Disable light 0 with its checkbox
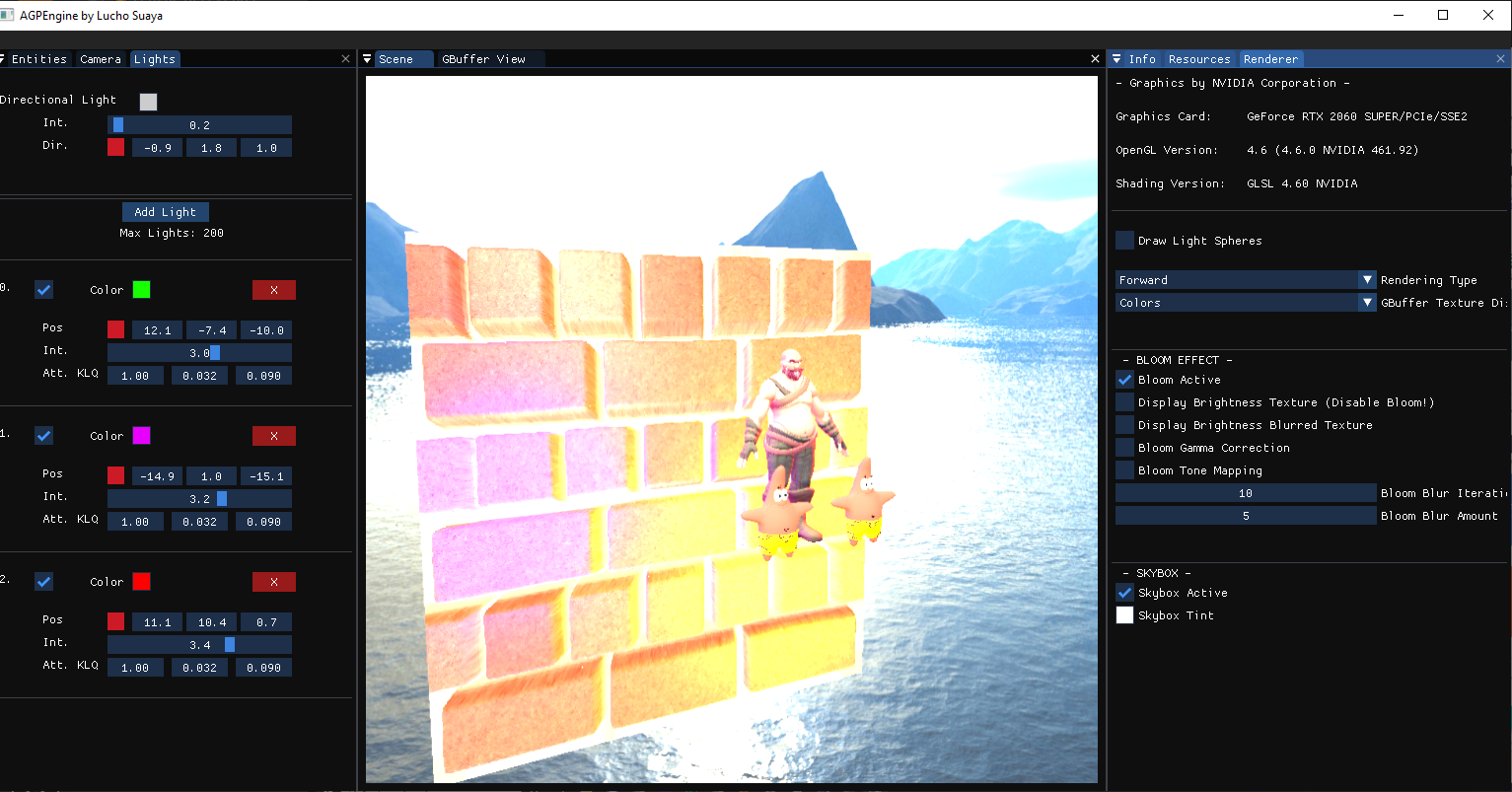Viewport: 1512px width, 792px height. click(x=43, y=290)
